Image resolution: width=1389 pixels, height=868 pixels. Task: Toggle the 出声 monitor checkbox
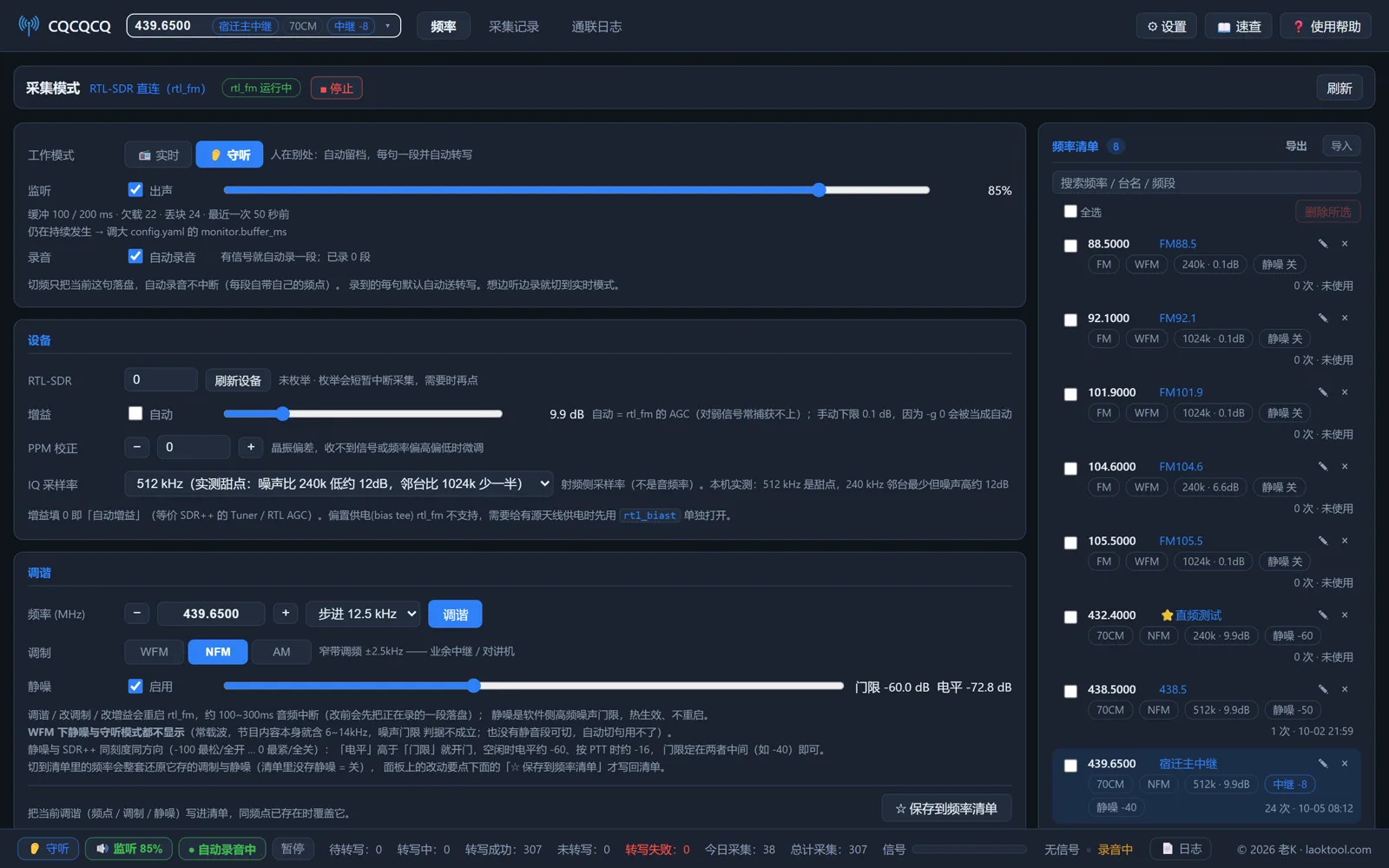pos(135,189)
